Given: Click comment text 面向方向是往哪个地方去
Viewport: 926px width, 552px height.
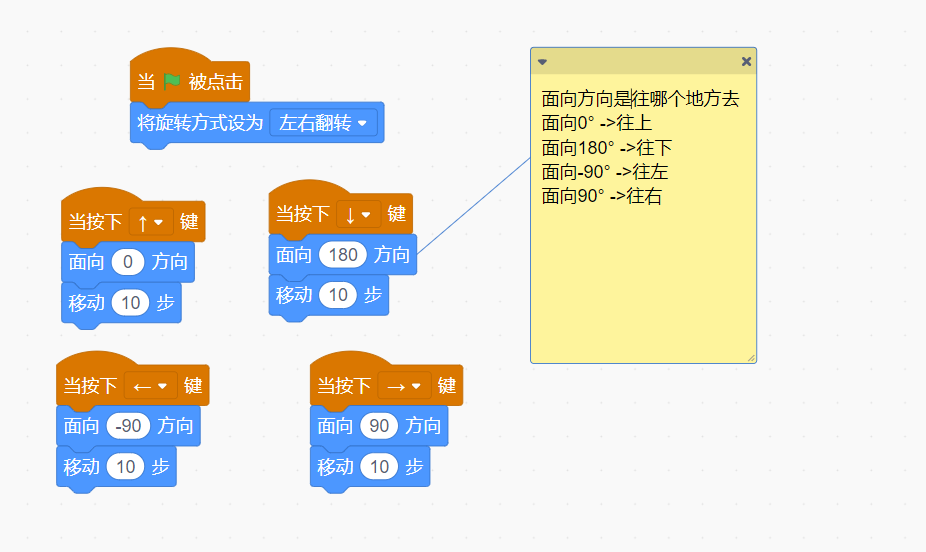Looking at the screenshot, I should click(x=640, y=99).
